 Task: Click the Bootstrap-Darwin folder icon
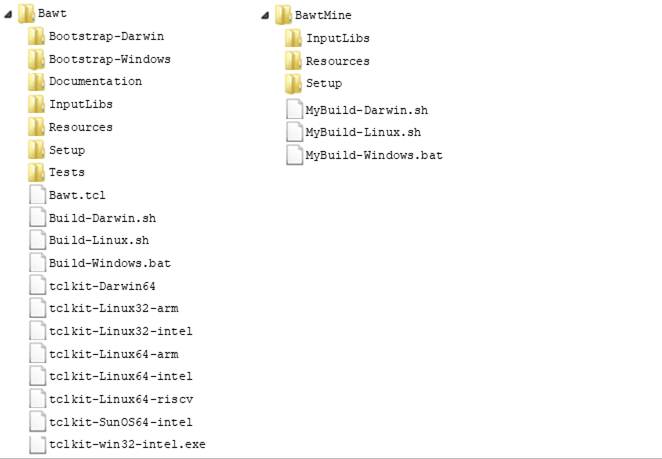point(36,36)
